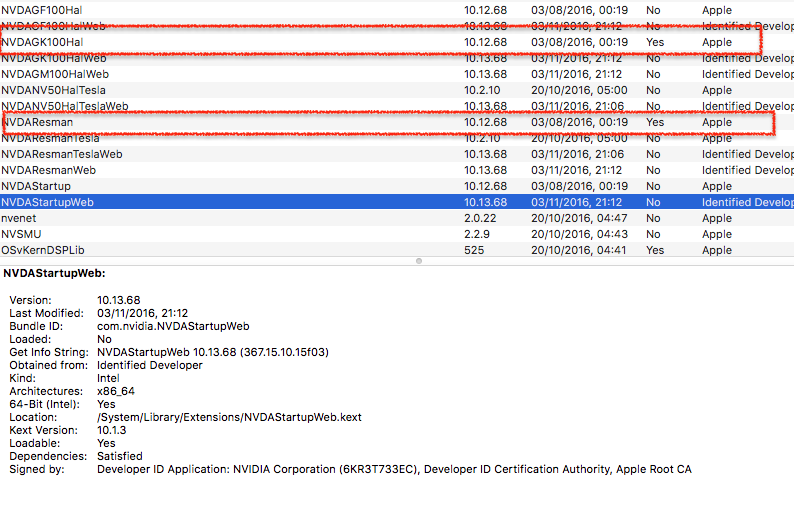The height and width of the screenshot is (510, 794).
Task: Click the highlighted NVDAStartupWeb row name
Action: [47, 202]
